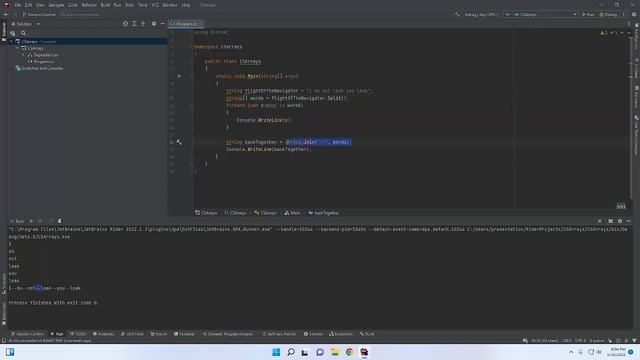Collapse the CSArrays project node

18,48
